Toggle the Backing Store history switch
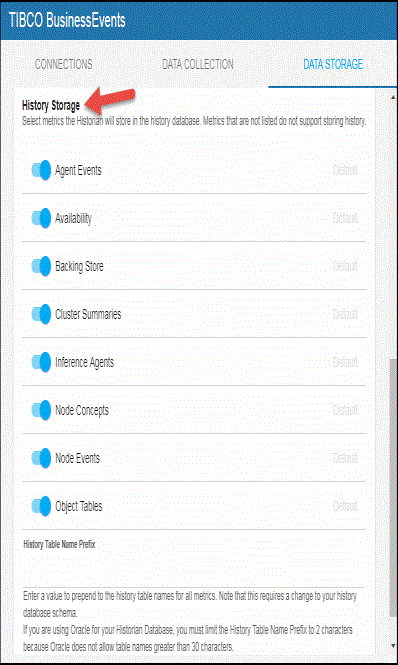The image size is (398, 665). point(41,266)
